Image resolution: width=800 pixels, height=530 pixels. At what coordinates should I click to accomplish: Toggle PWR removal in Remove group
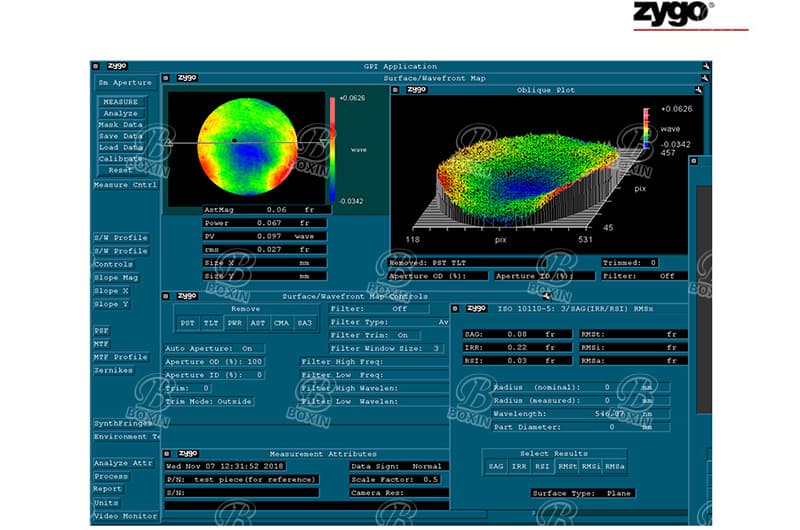232,323
